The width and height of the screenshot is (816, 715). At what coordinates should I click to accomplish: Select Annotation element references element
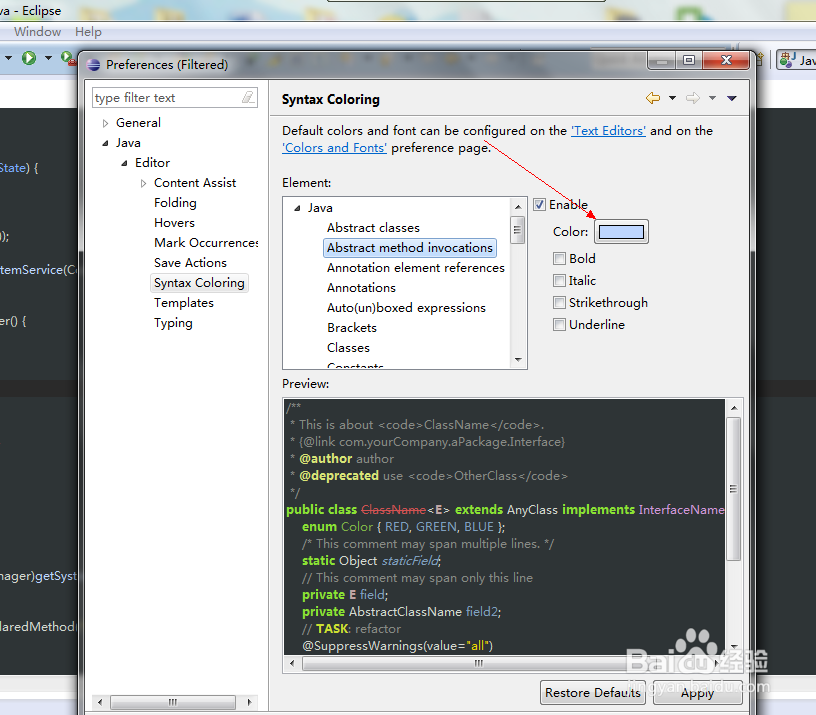416,268
